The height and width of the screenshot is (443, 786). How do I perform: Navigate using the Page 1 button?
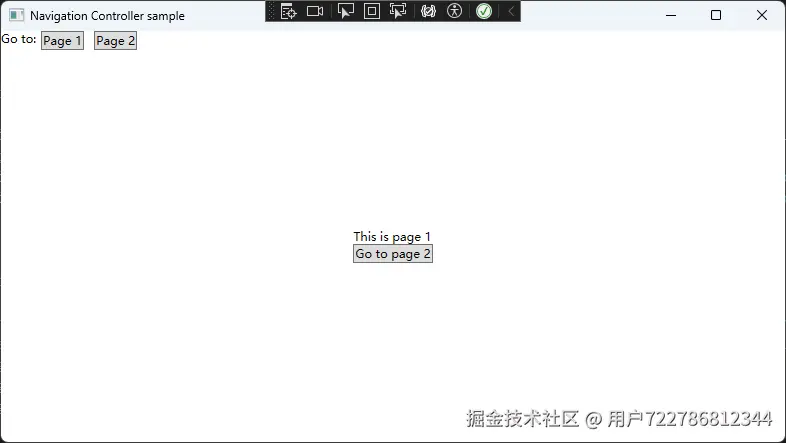pos(62,41)
